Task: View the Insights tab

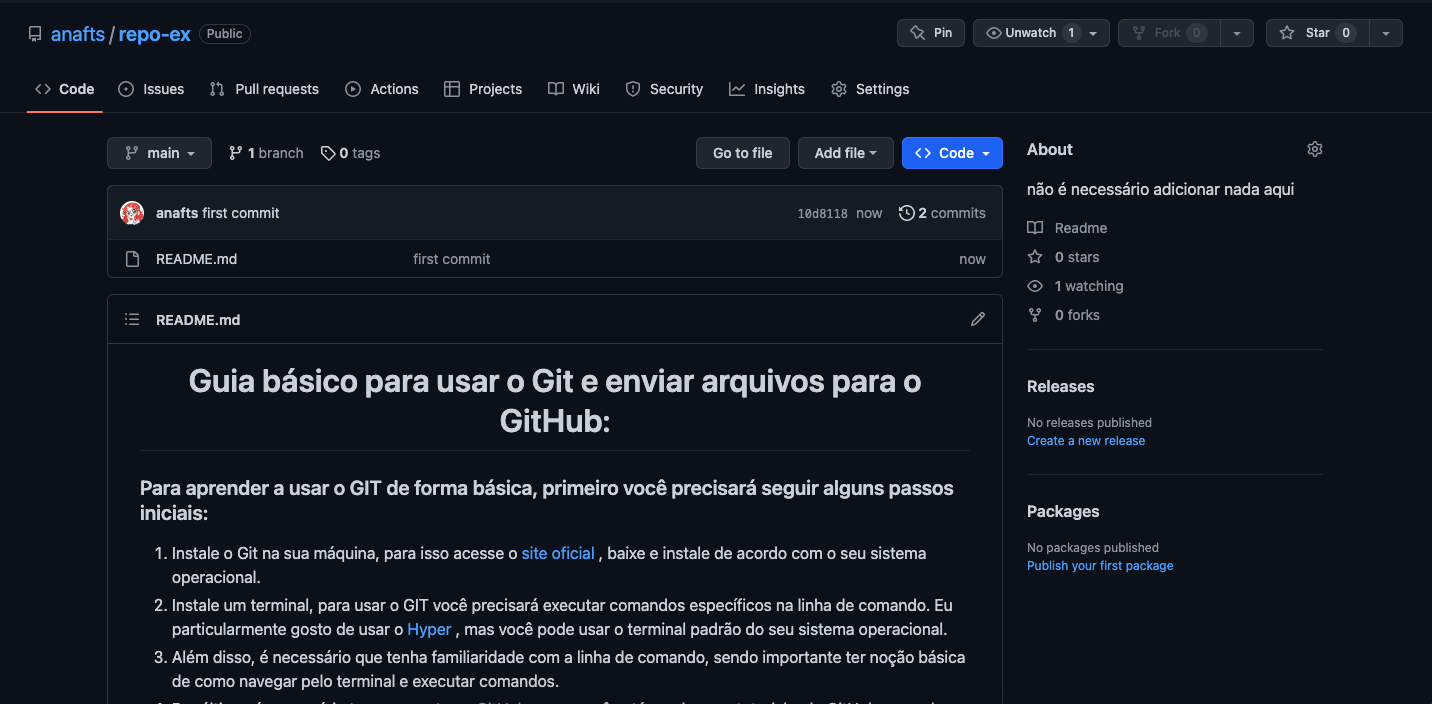Action: 767,89
